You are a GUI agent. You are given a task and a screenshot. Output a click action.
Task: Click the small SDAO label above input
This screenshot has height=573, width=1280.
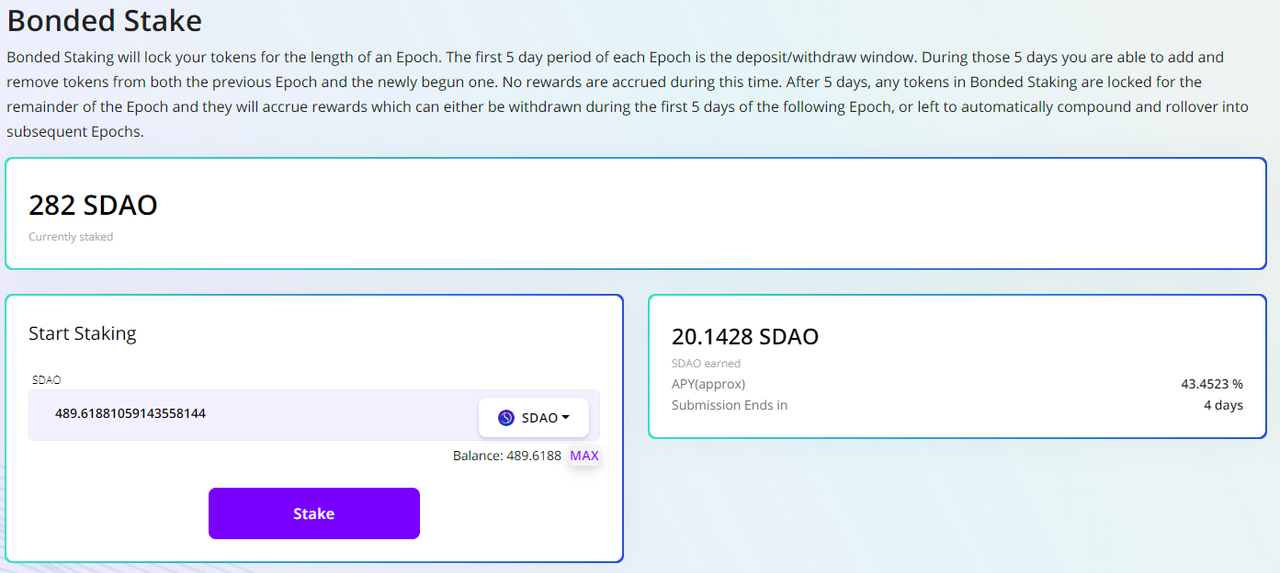coord(46,380)
